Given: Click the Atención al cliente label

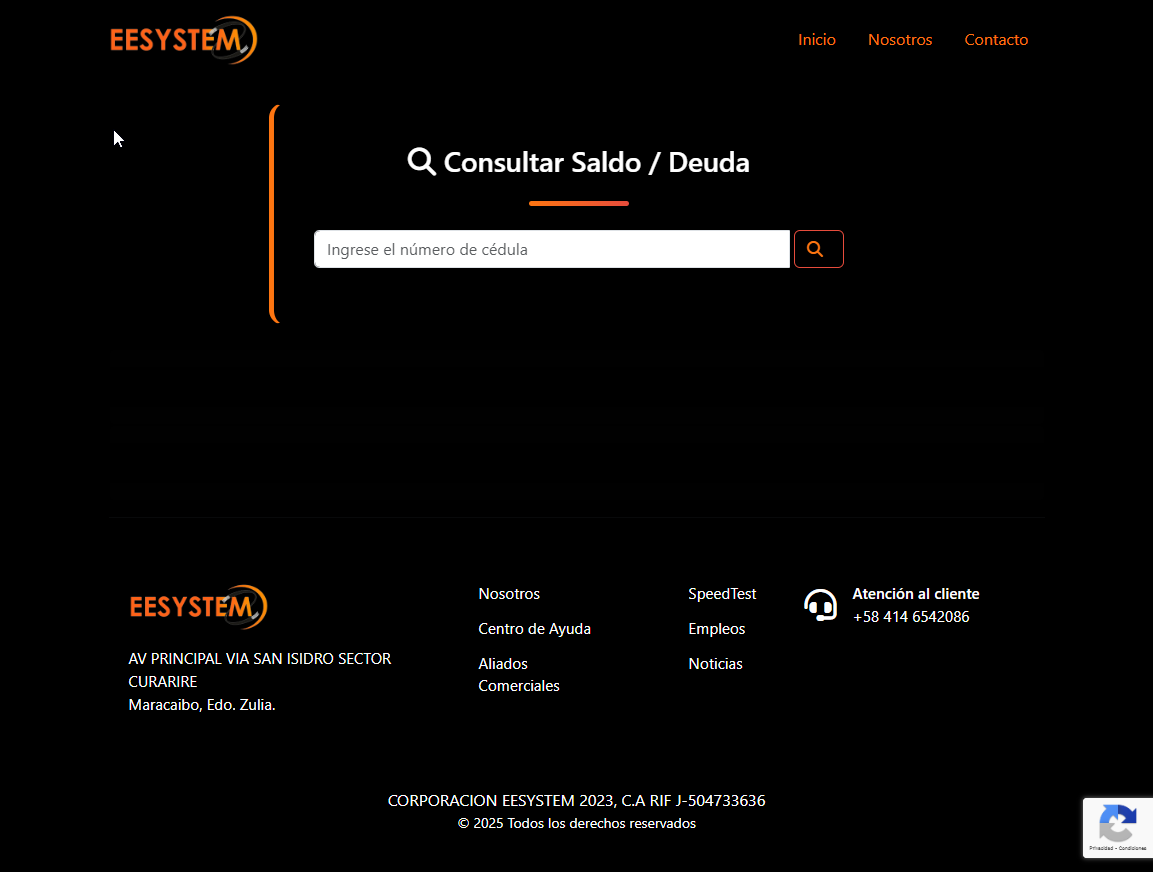Looking at the screenshot, I should pos(915,594).
